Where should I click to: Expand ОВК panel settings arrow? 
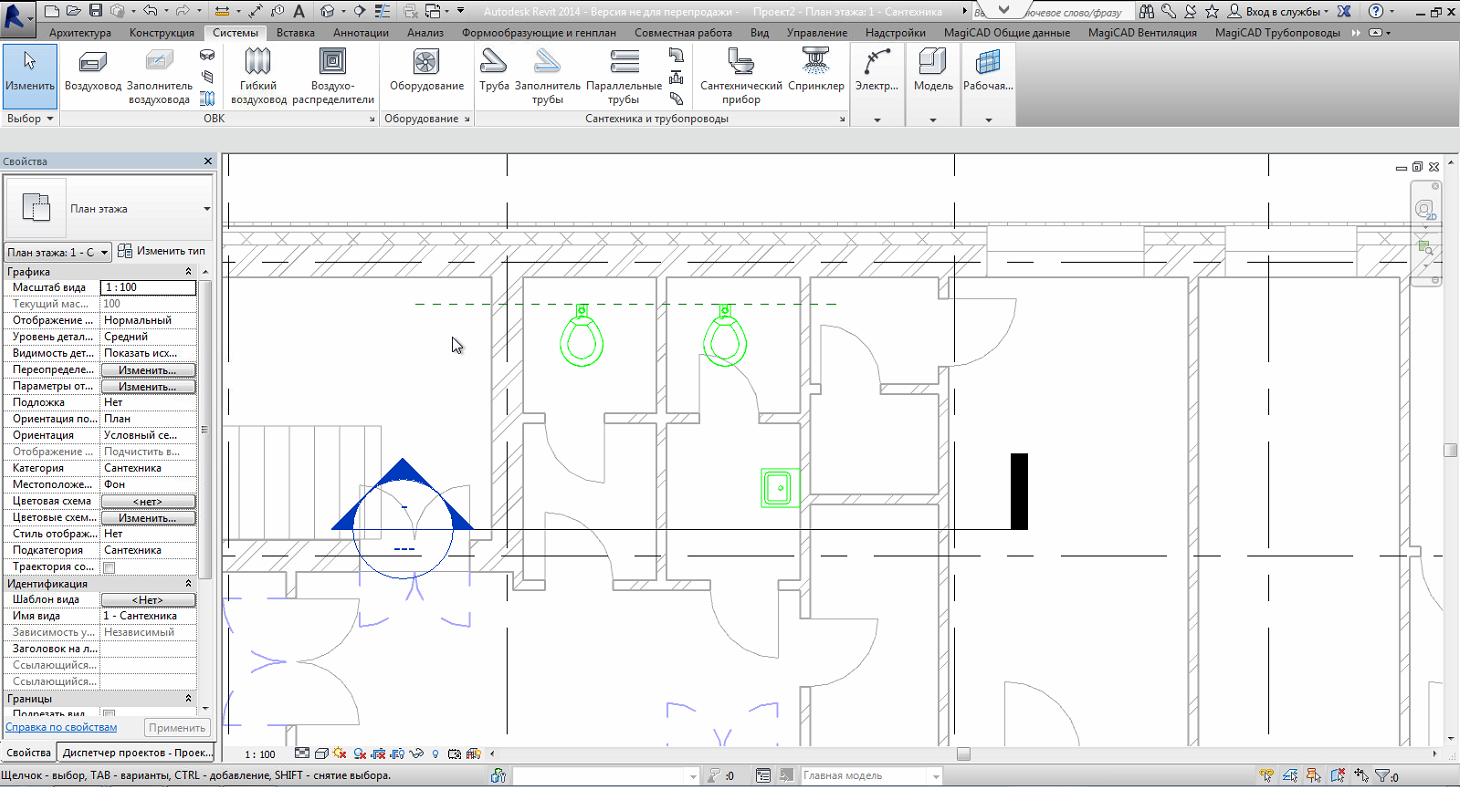pos(371,119)
